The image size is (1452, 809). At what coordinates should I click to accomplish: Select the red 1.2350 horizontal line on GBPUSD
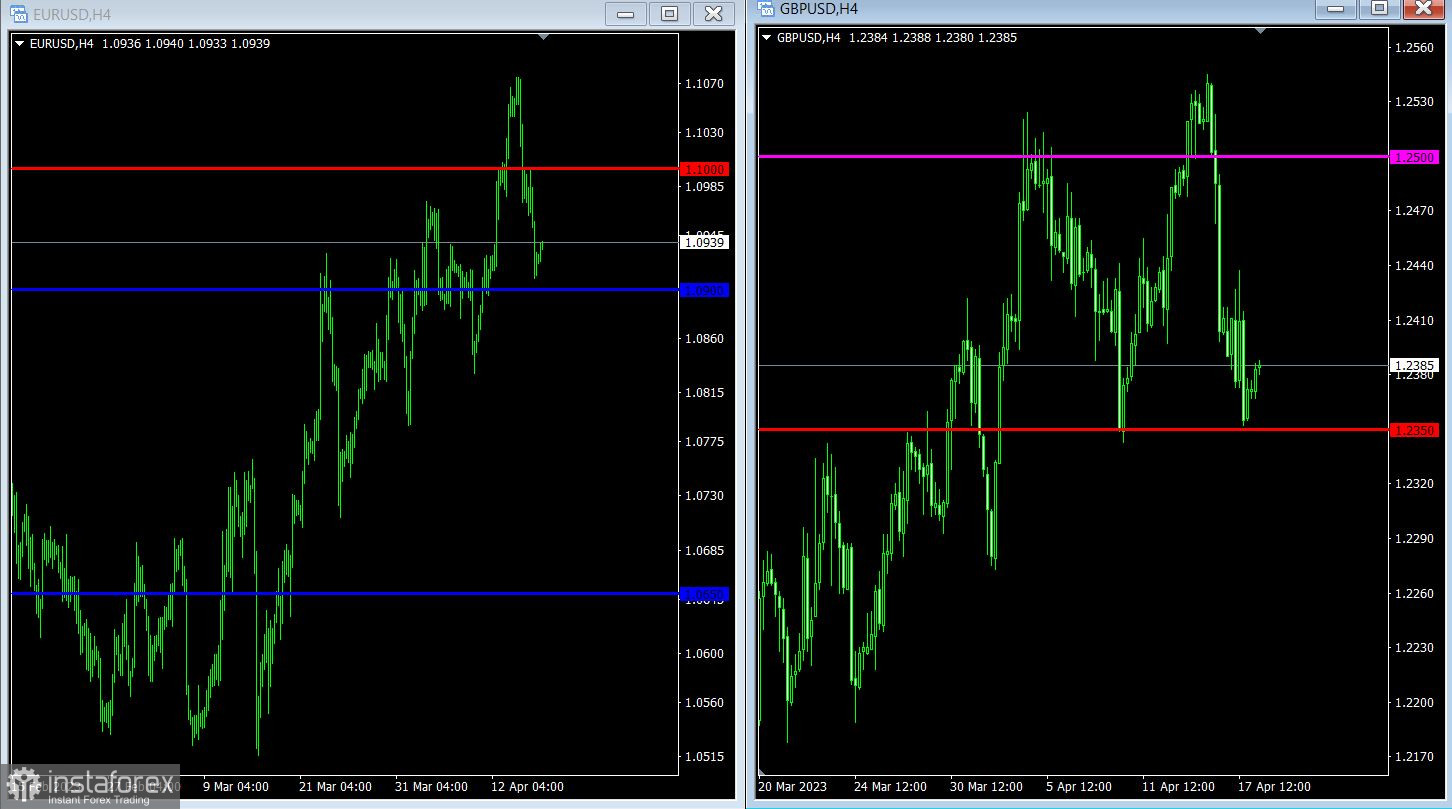(x=1073, y=429)
